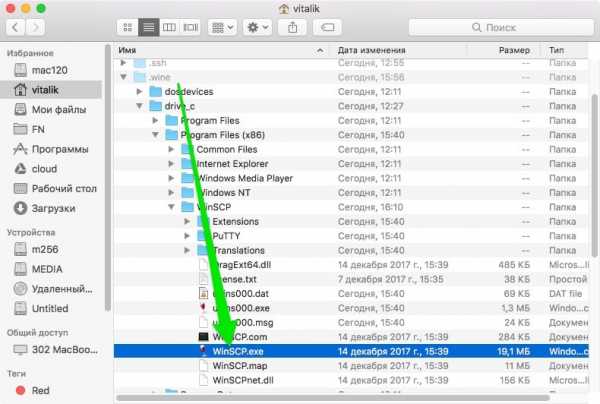Select Рабочий стол in the sidebar
Screen dimensions: 600x404
(64, 188)
